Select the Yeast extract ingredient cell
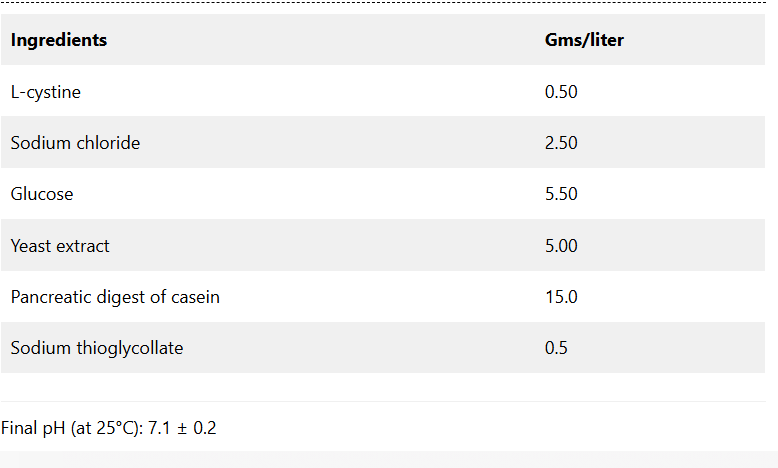This screenshot has width=778, height=468. pos(60,246)
